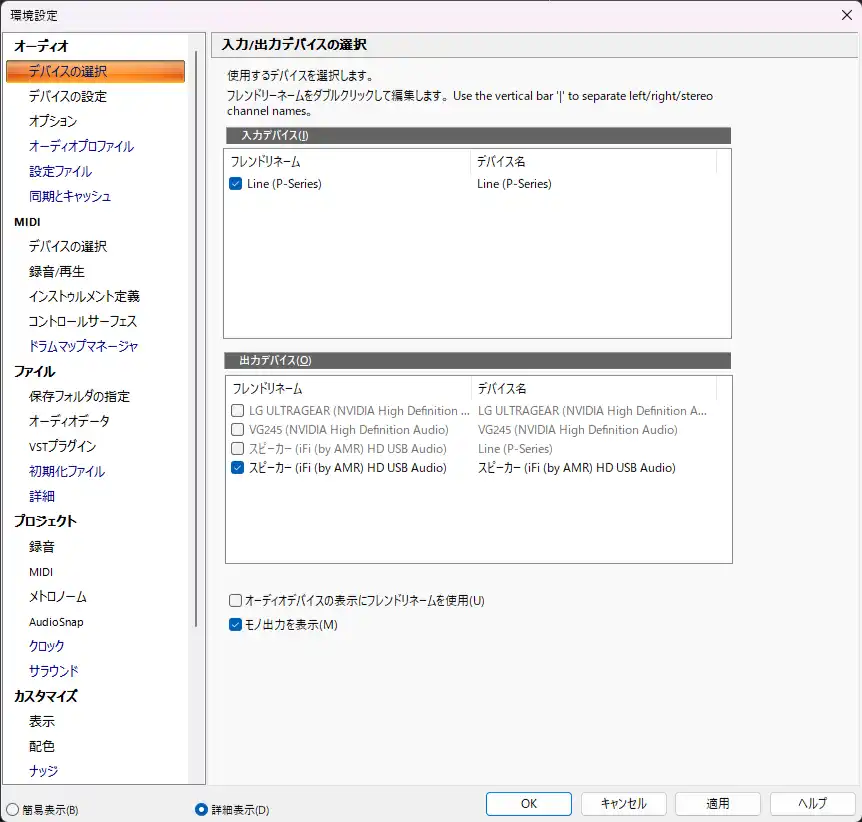Uncheck the Line (P-Series) input device

[236, 184]
